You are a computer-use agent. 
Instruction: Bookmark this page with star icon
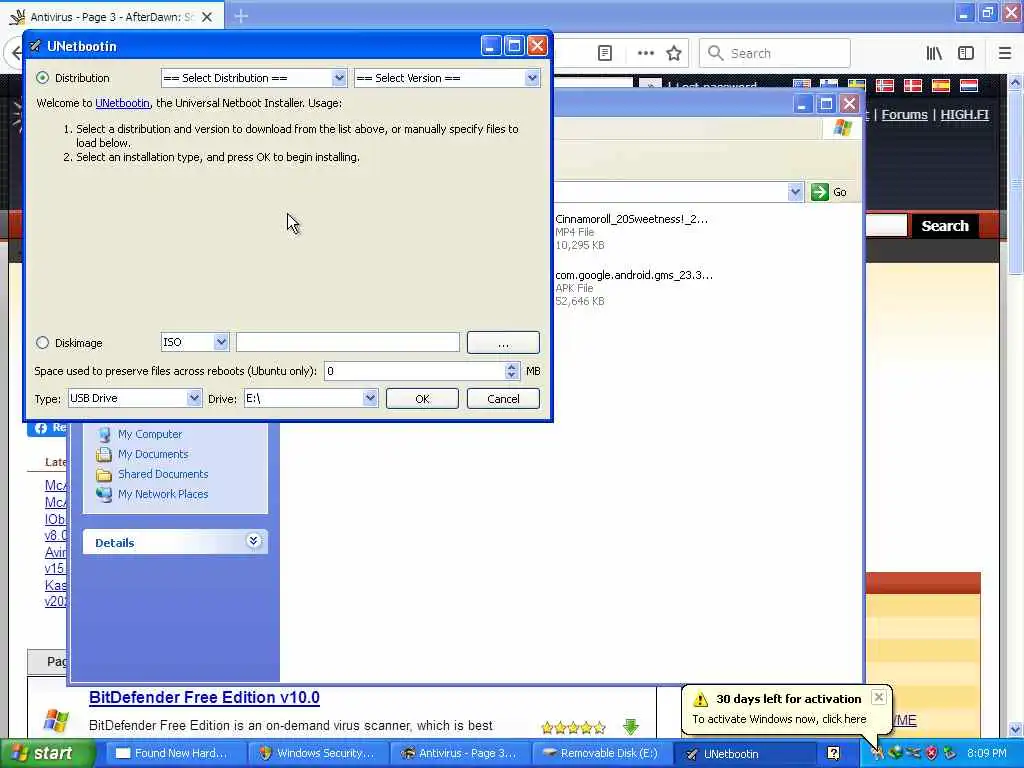(x=674, y=53)
